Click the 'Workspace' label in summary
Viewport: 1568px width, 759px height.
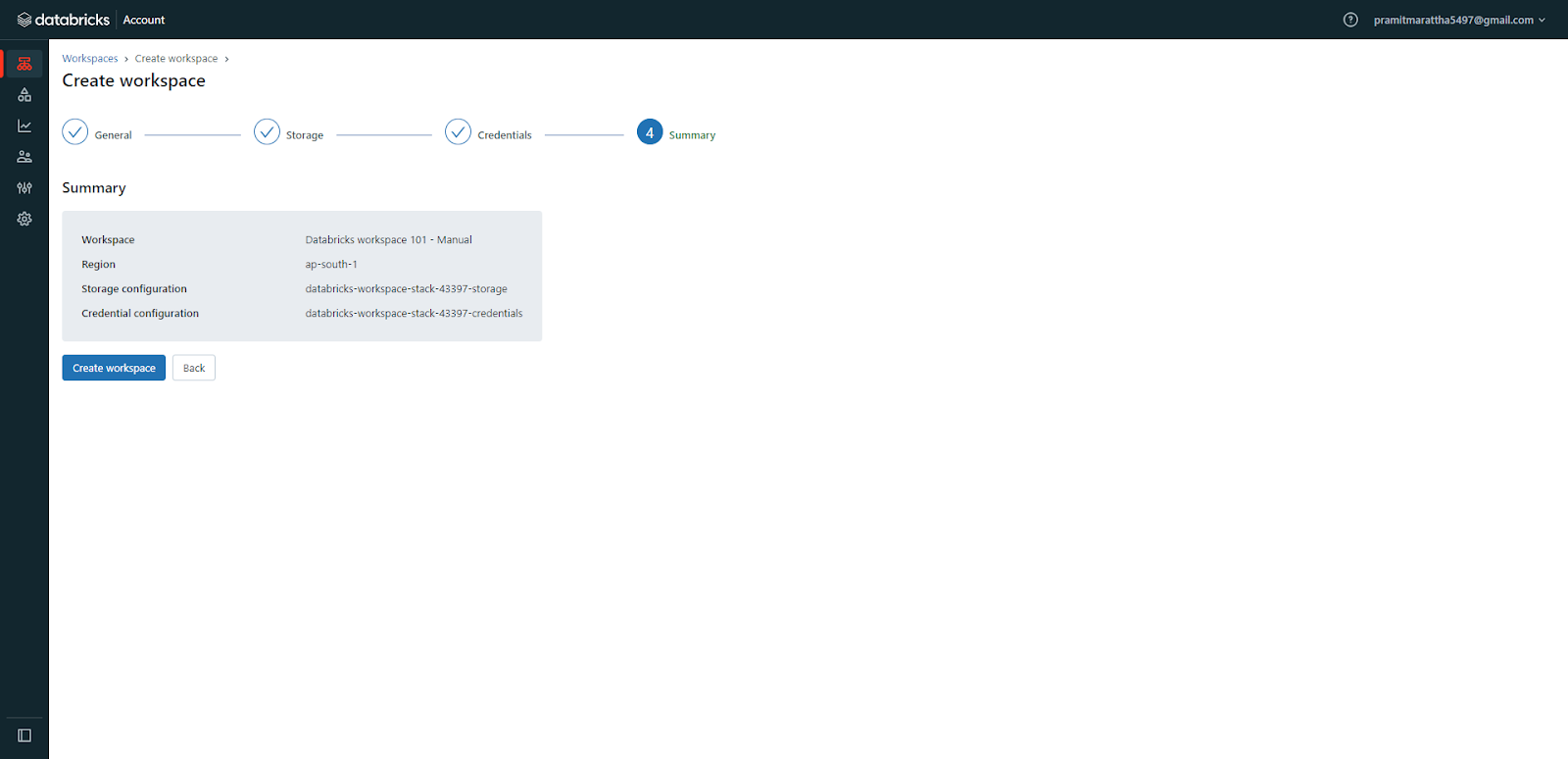108,240
